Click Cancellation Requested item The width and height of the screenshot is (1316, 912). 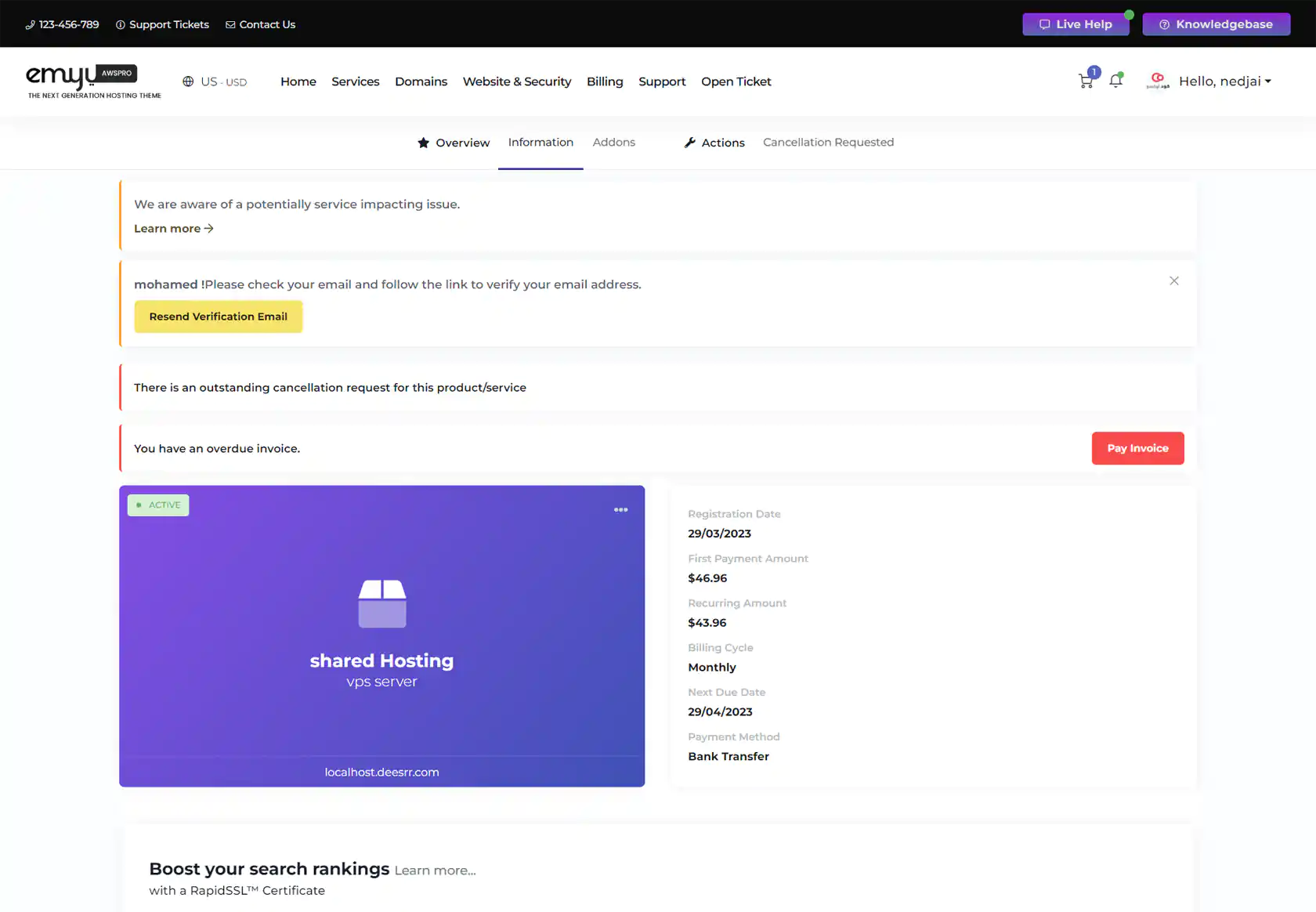point(829,143)
